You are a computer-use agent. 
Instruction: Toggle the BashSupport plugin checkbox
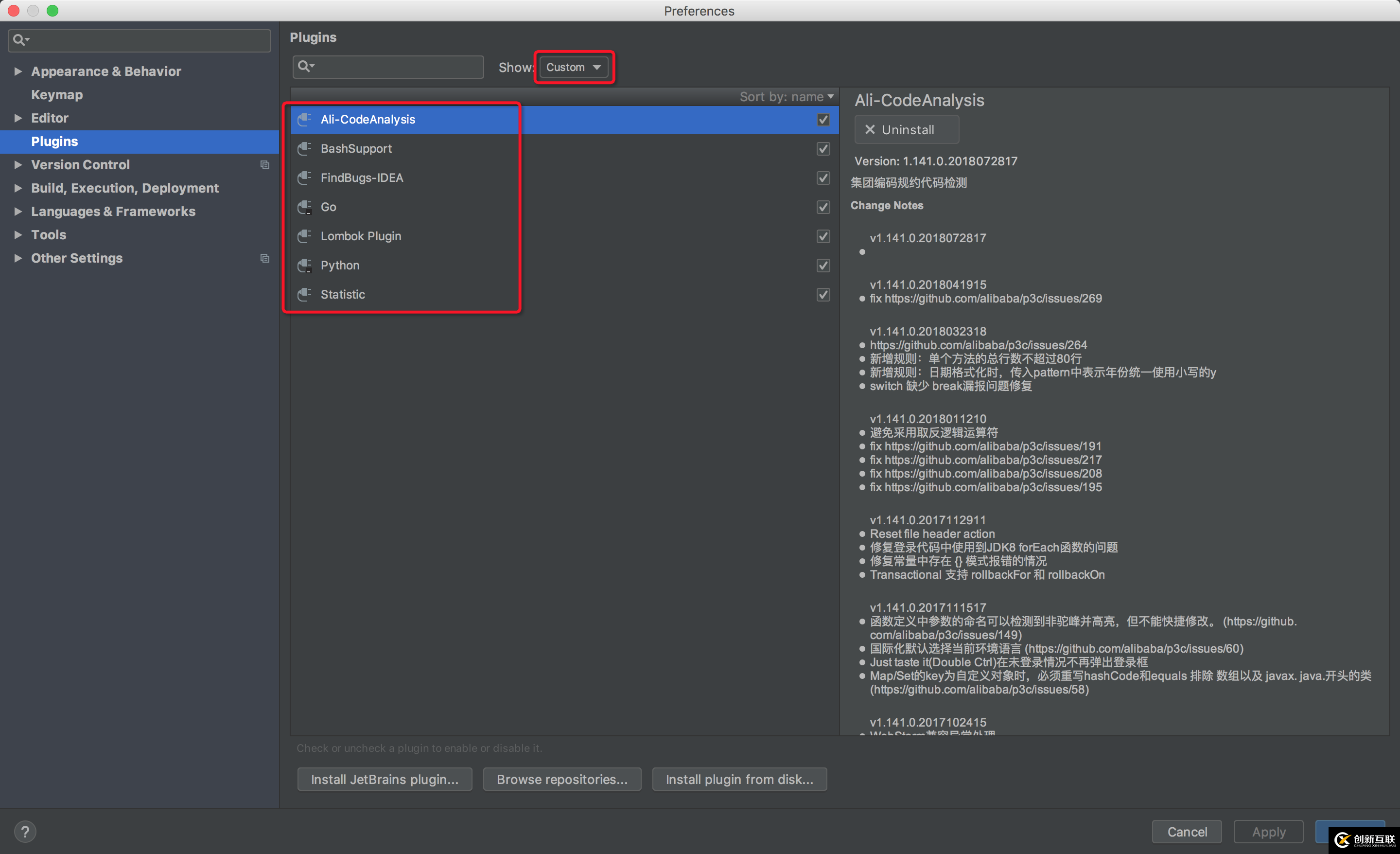[823, 148]
